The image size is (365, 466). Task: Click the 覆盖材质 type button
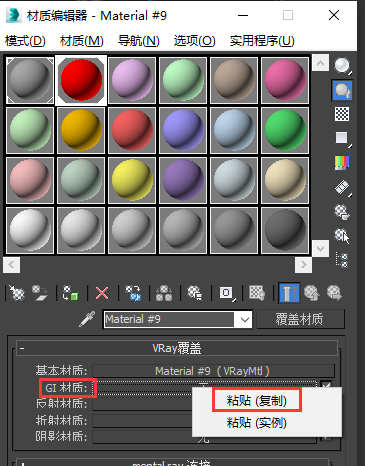pos(299,319)
